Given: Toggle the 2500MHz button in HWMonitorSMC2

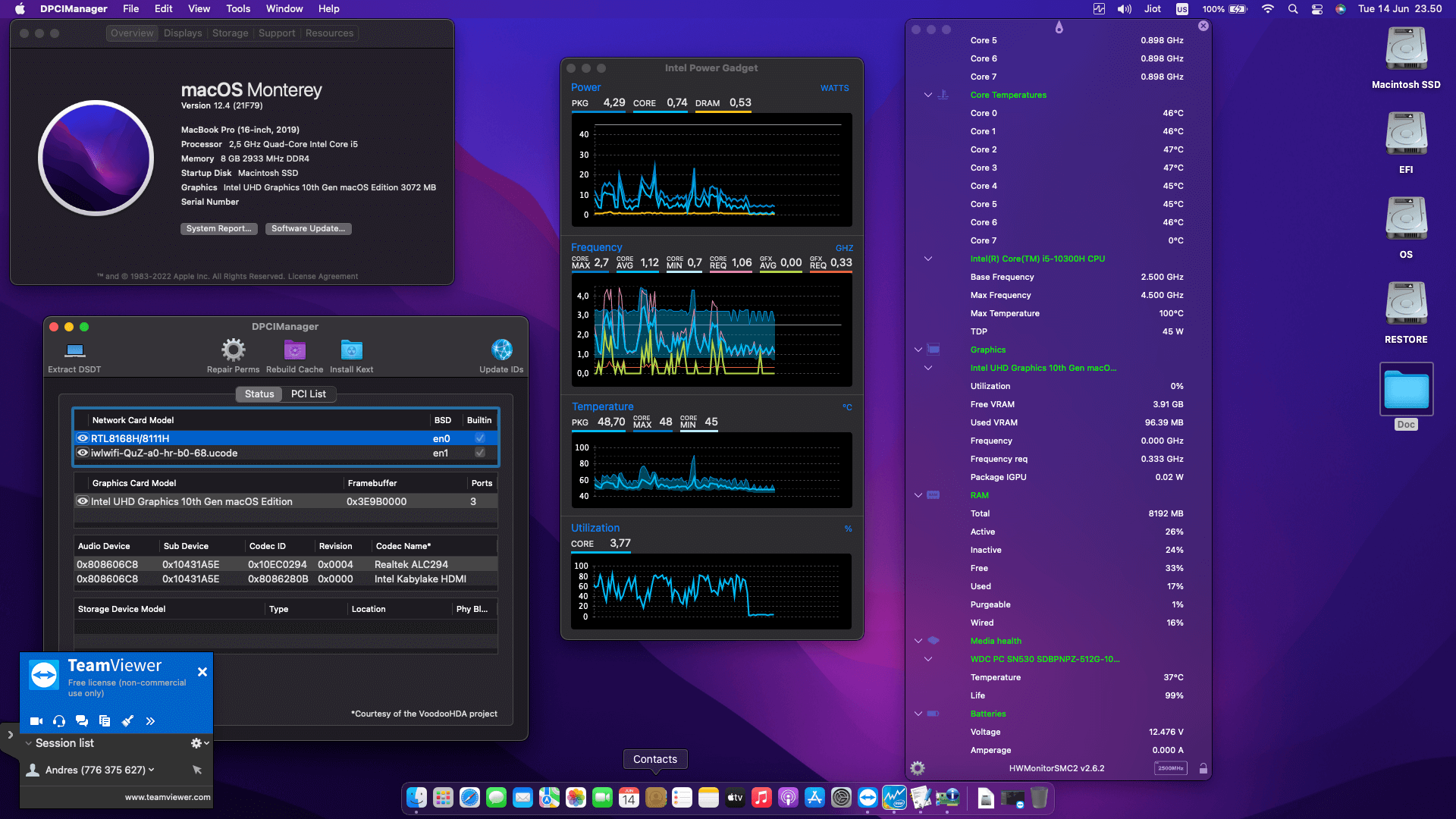Looking at the screenshot, I should point(1170,768).
